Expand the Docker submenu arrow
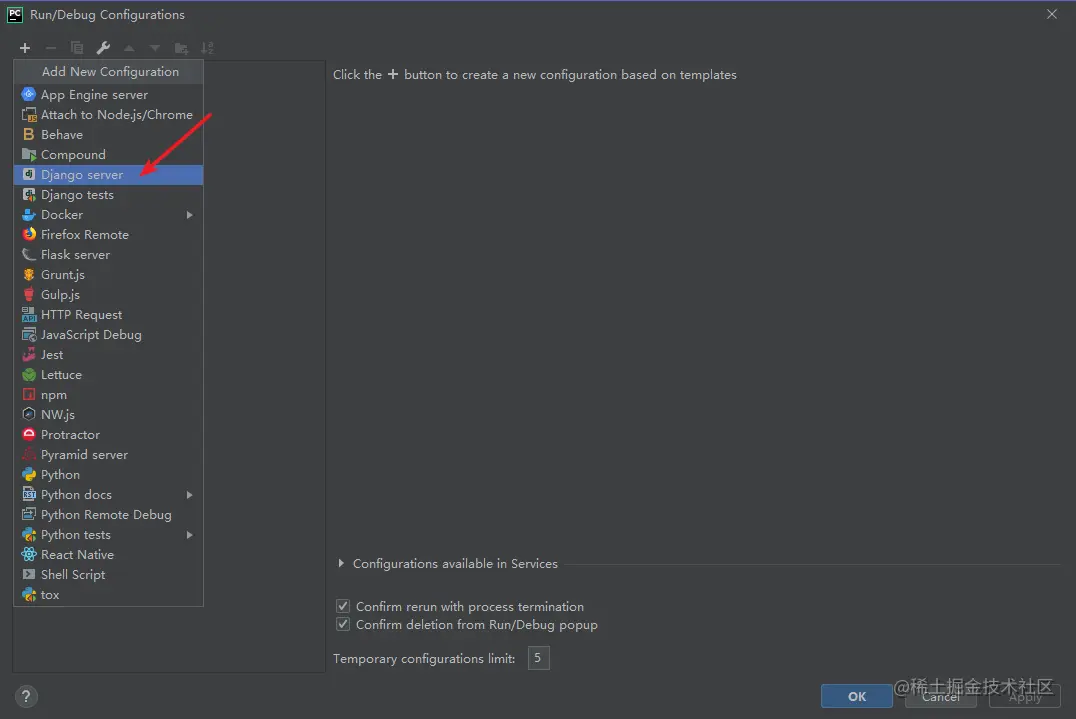 coord(189,215)
